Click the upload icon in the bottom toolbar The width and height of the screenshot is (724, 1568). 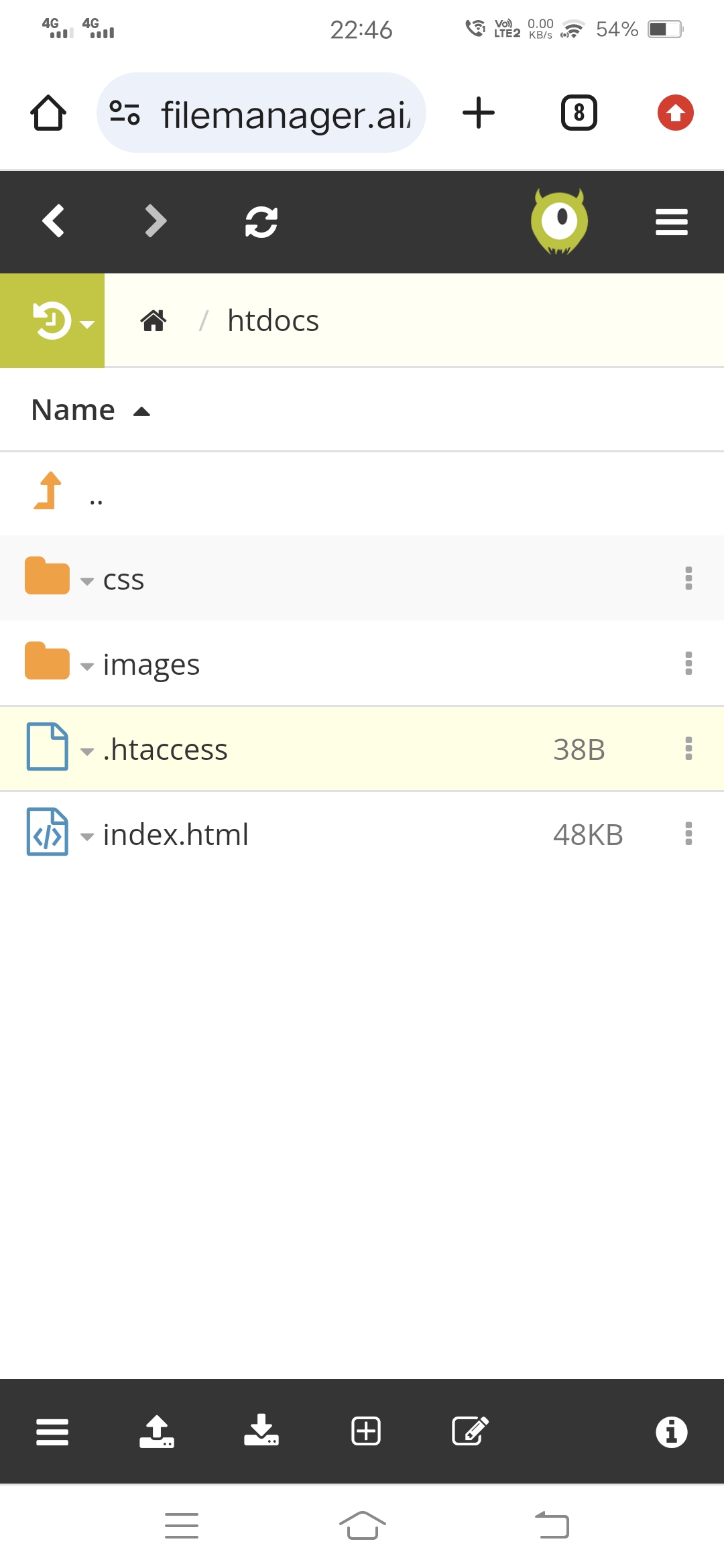[x=157, y=1431]
